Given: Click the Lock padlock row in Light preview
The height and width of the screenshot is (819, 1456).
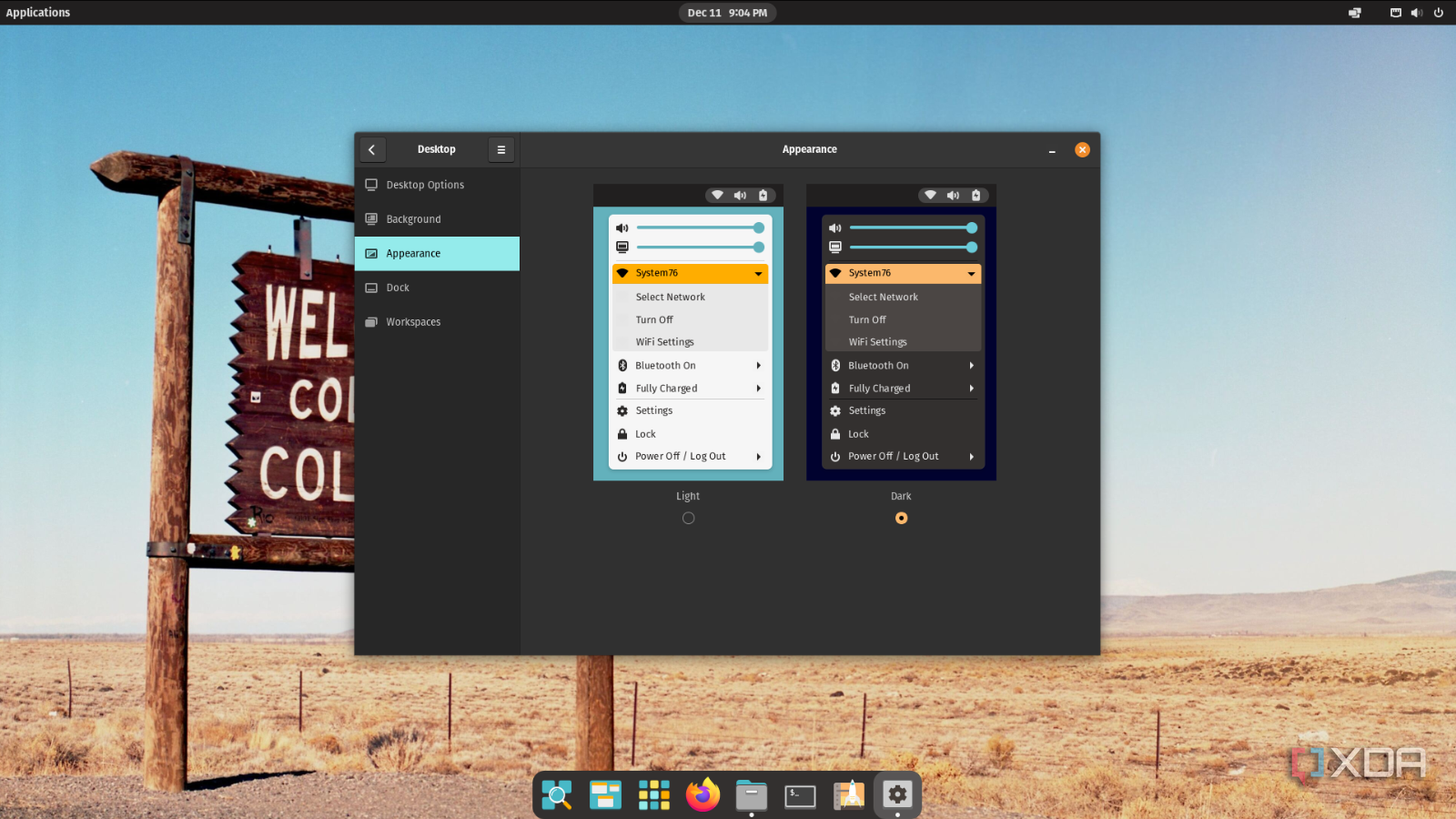Looking at the screenshot, I should click(x=691, y=434).
